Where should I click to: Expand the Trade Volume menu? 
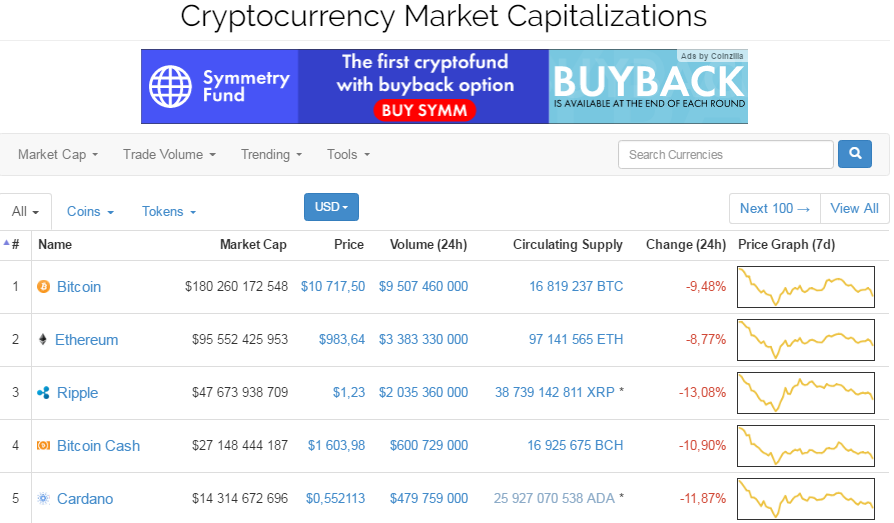click(169, 155)
